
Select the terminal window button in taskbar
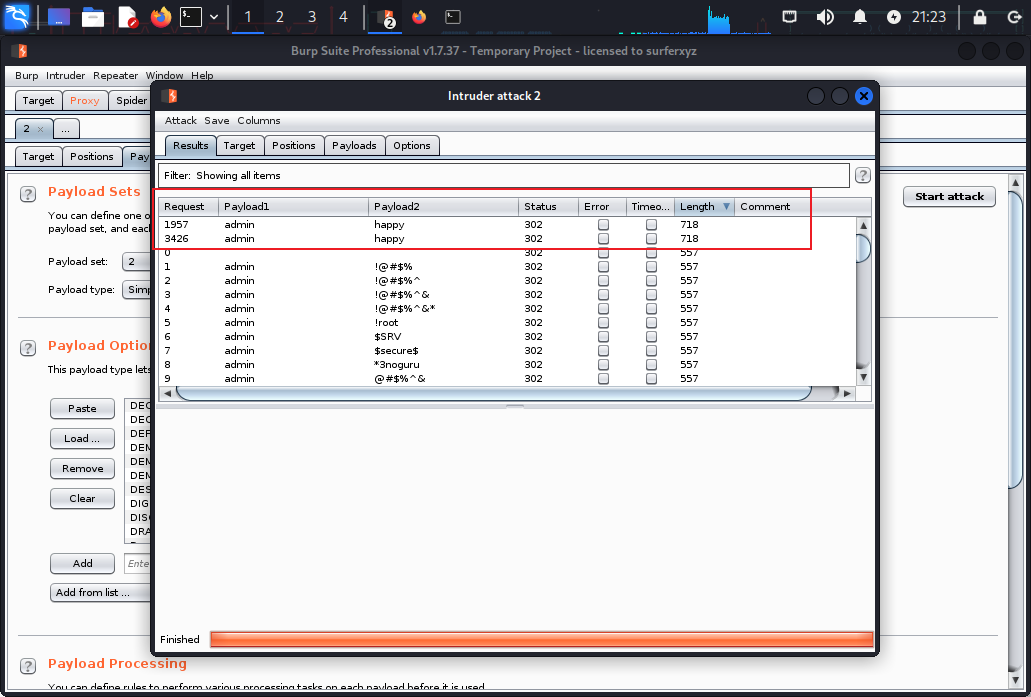point(453,17)
